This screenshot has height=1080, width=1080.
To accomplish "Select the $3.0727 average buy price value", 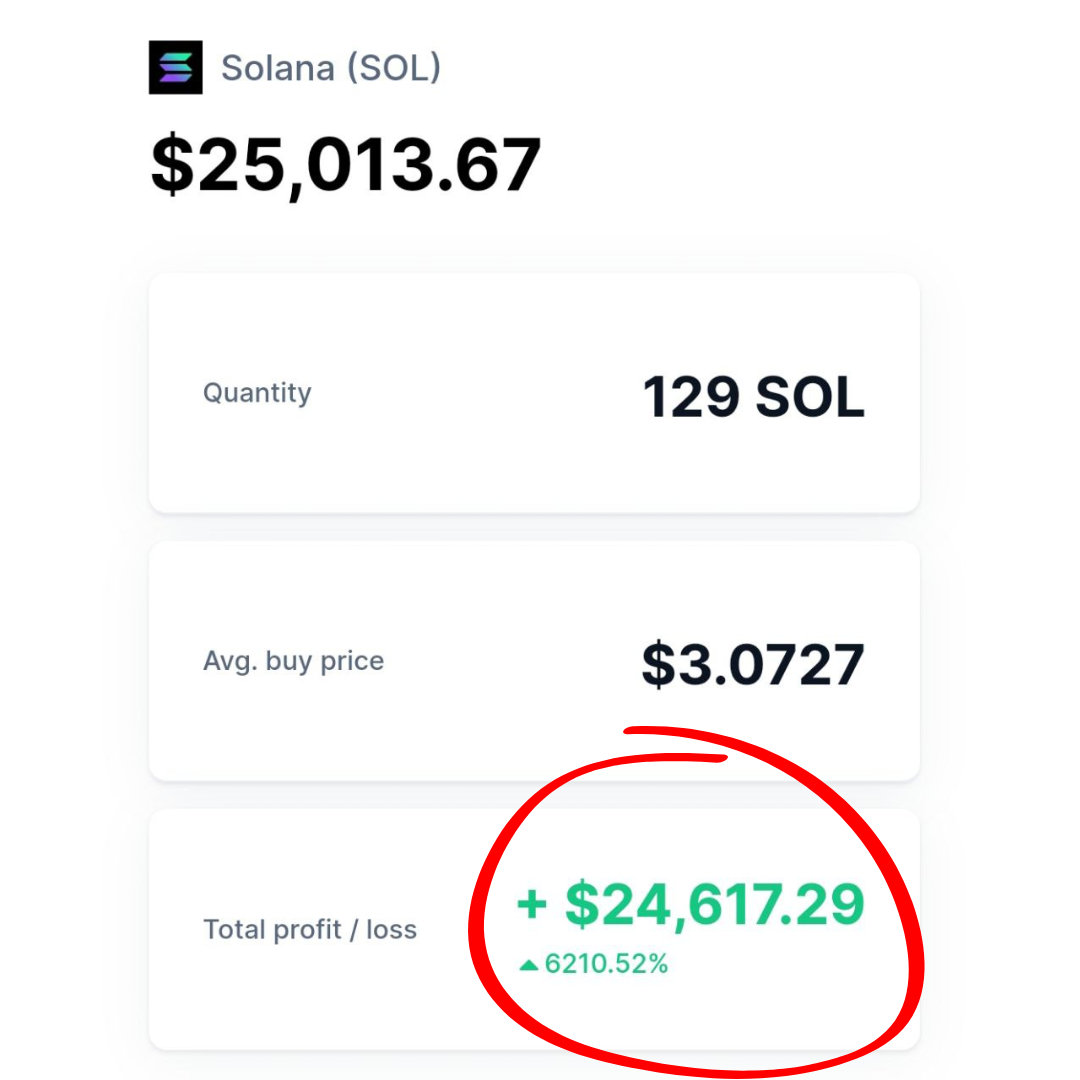I will (752, 665).
